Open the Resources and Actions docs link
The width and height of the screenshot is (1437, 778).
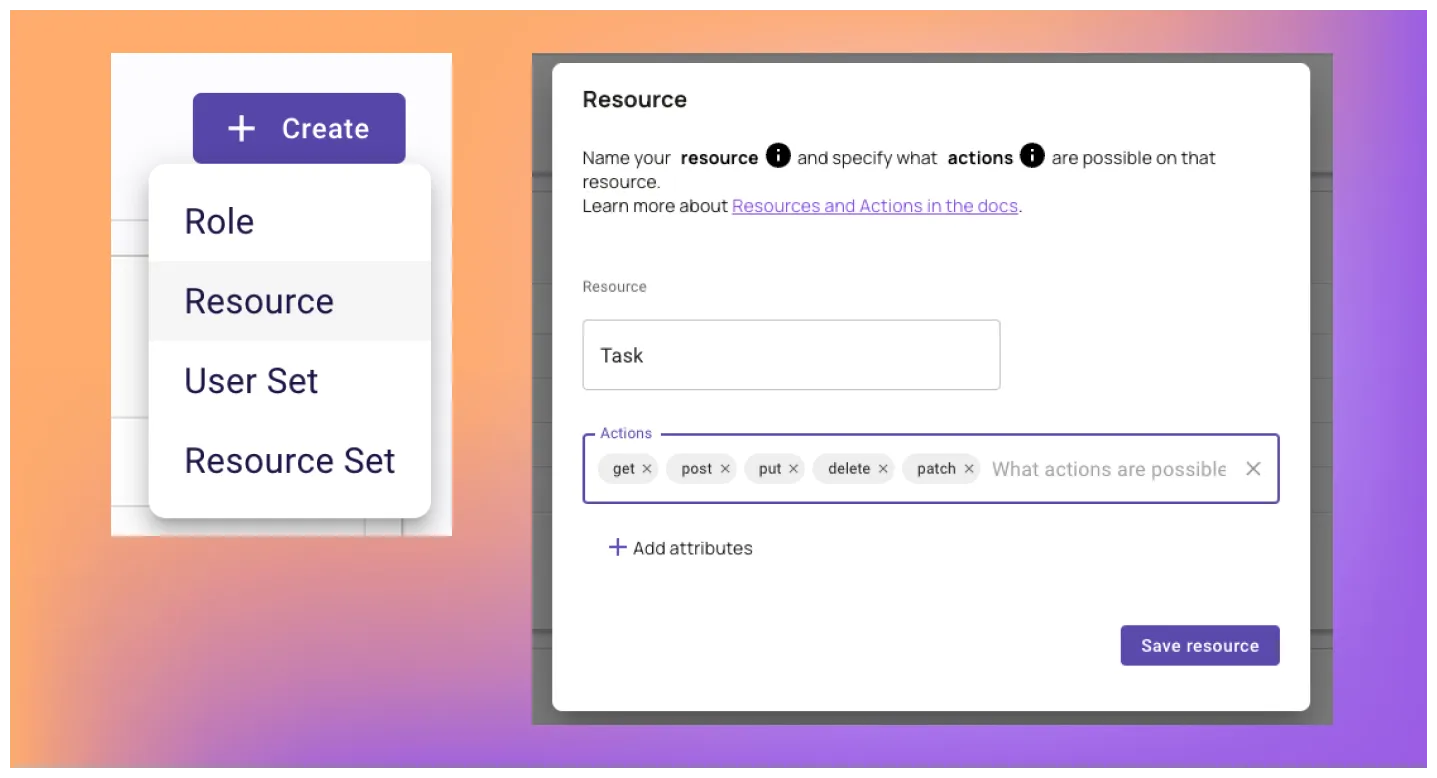click(874, 205)
